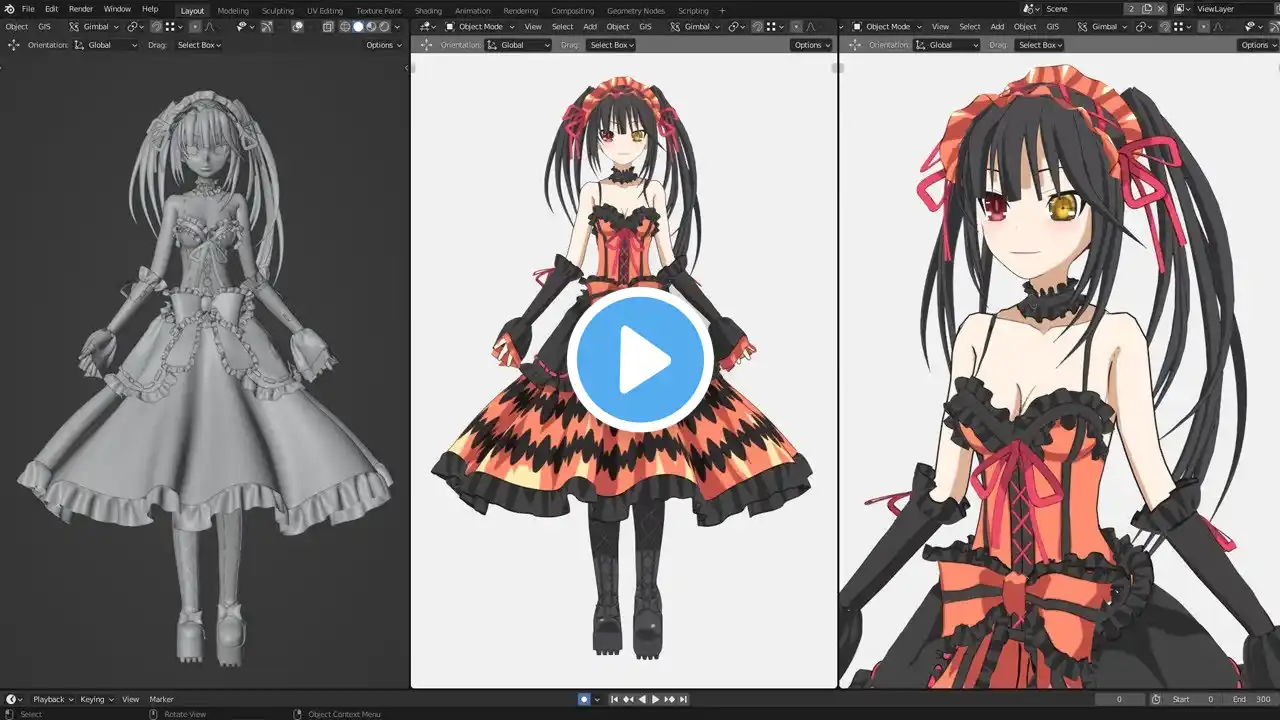
Task: Click the overlays icon in left viewport
Action: [298, 27]
